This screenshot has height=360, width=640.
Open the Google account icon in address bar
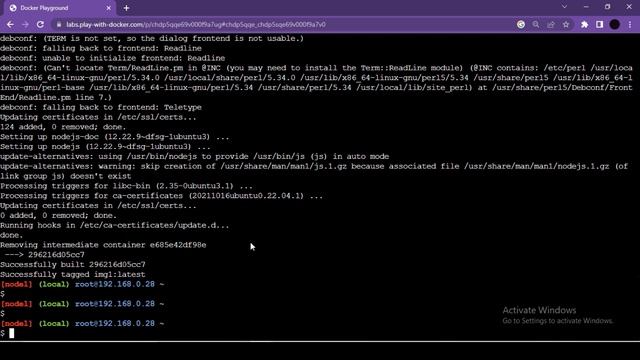coord(521,24)
